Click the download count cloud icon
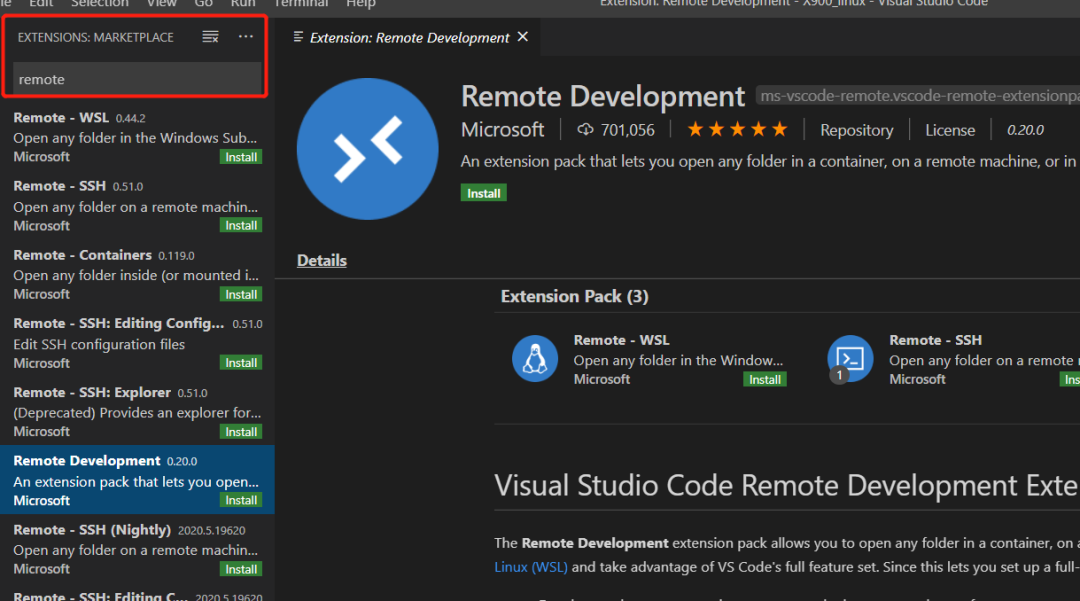 point(585,129)
